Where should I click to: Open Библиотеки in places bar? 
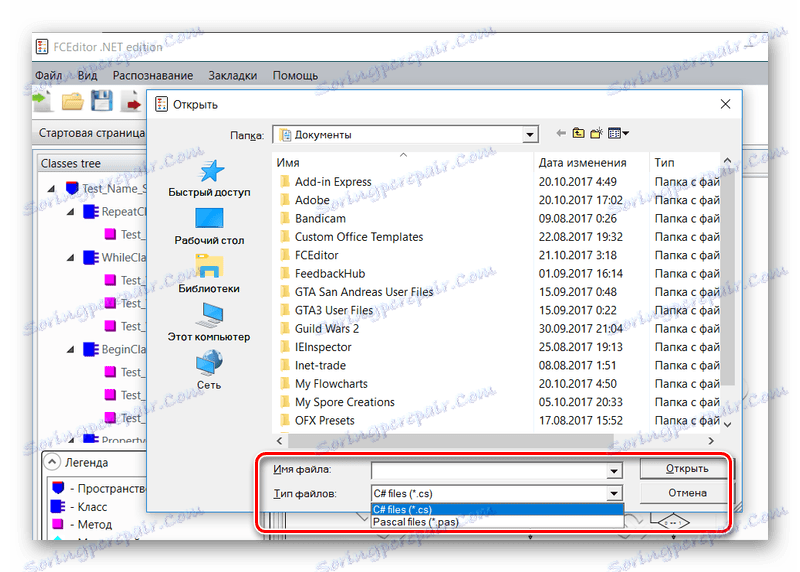(209, 275)
